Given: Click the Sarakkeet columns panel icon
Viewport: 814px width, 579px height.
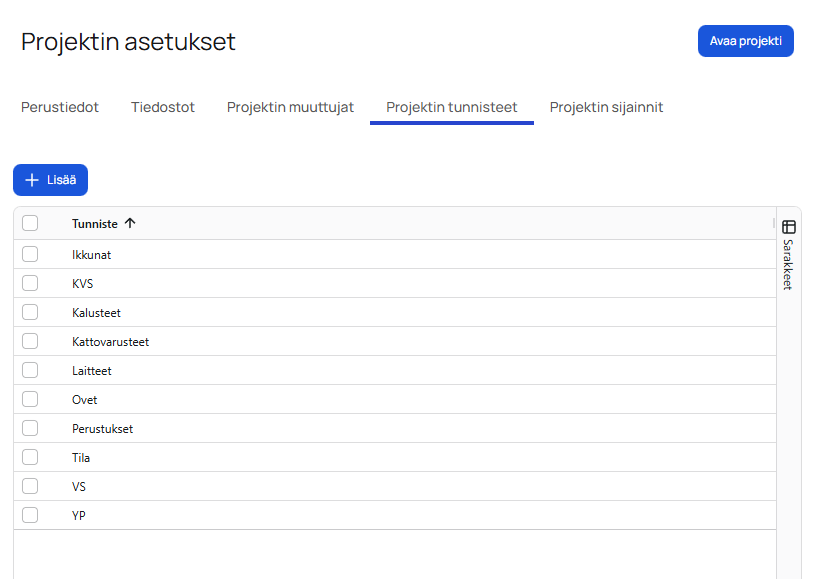Looking at the screenshot, I should point(789,227).
